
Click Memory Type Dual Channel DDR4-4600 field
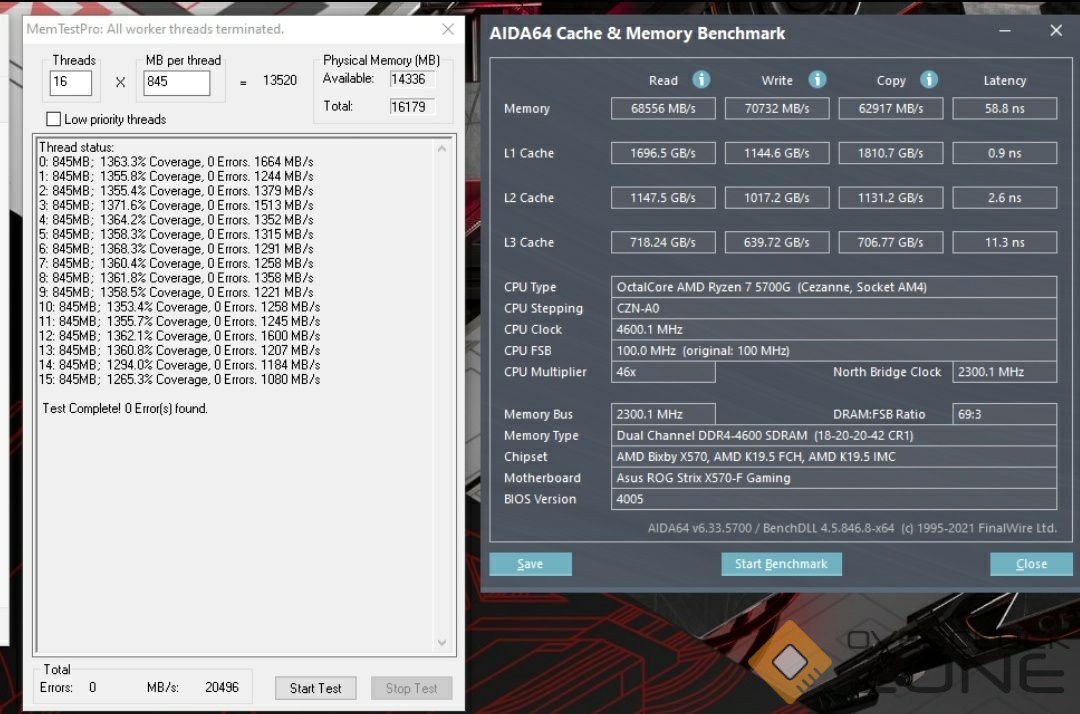[x=834, y=436]
